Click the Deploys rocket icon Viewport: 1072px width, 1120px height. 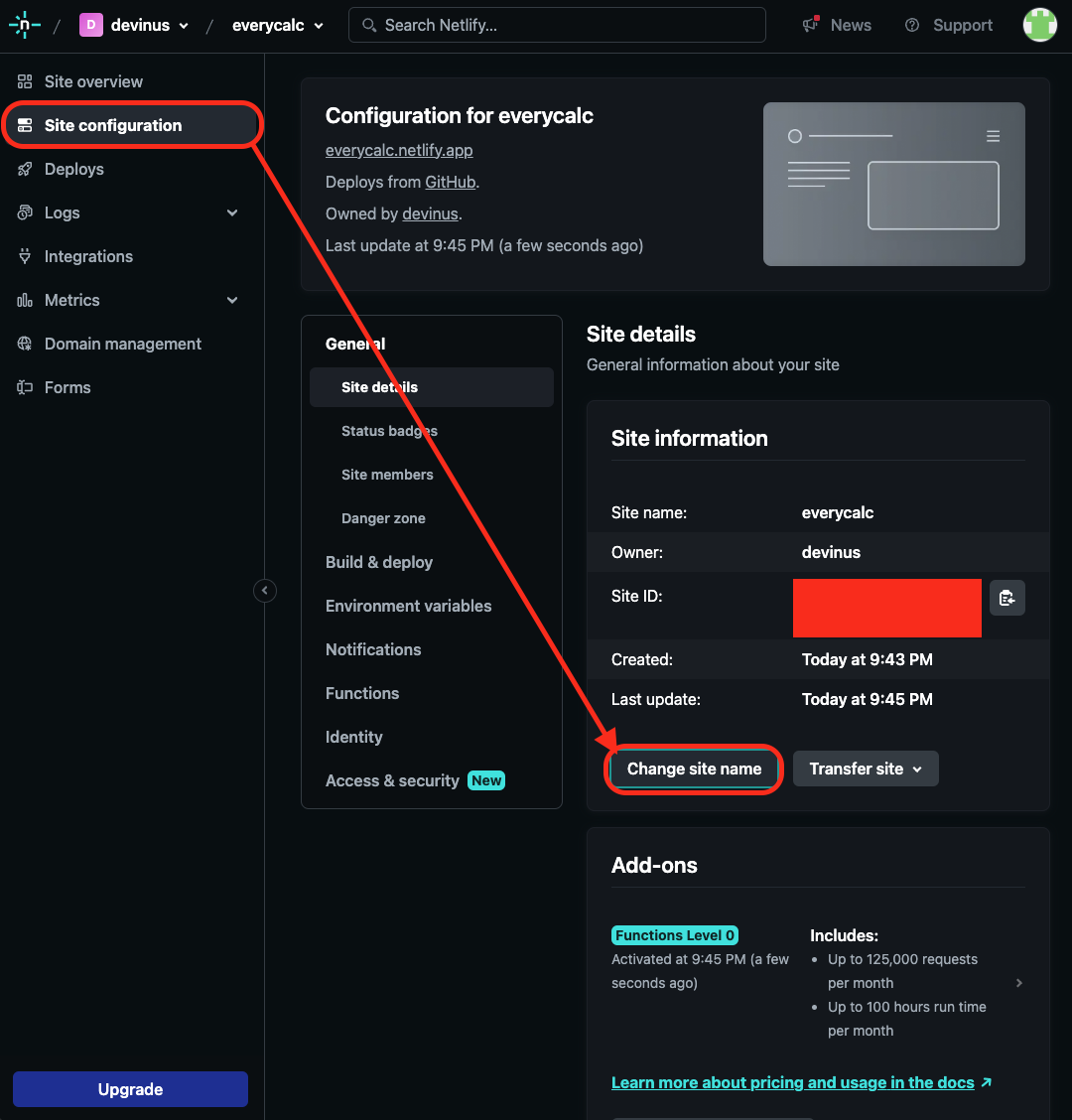25,169
